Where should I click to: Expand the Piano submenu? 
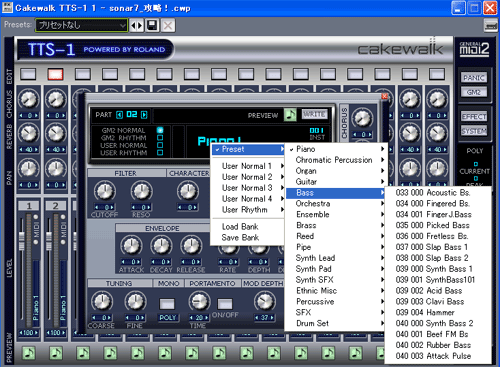(336, 149)
